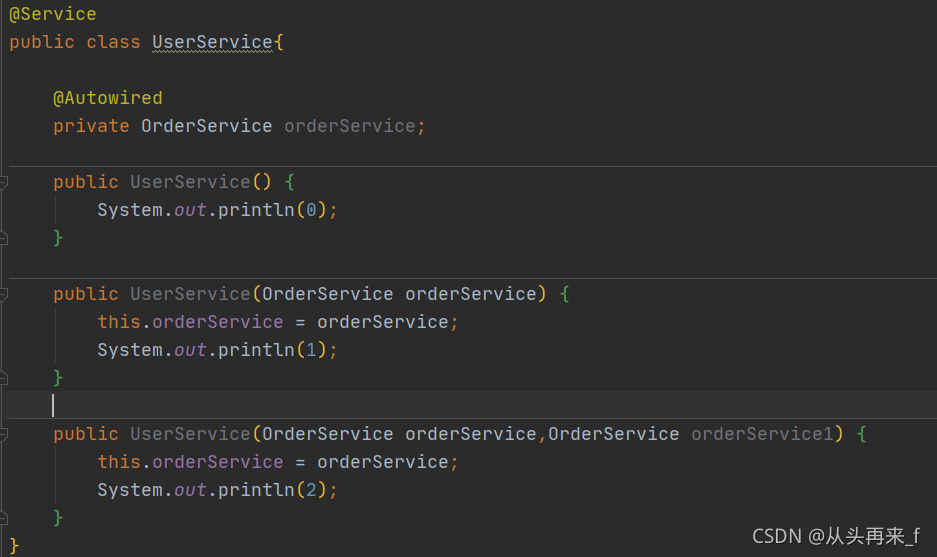Click the @Autowired annotation
The width and height of the screenshot is (937, 557).
pos(107,98)
